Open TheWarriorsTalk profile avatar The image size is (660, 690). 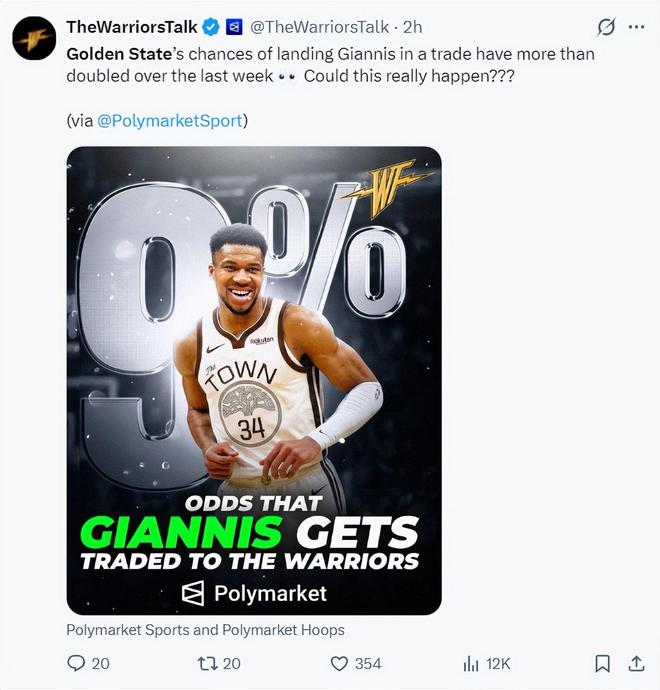point(33,38)
